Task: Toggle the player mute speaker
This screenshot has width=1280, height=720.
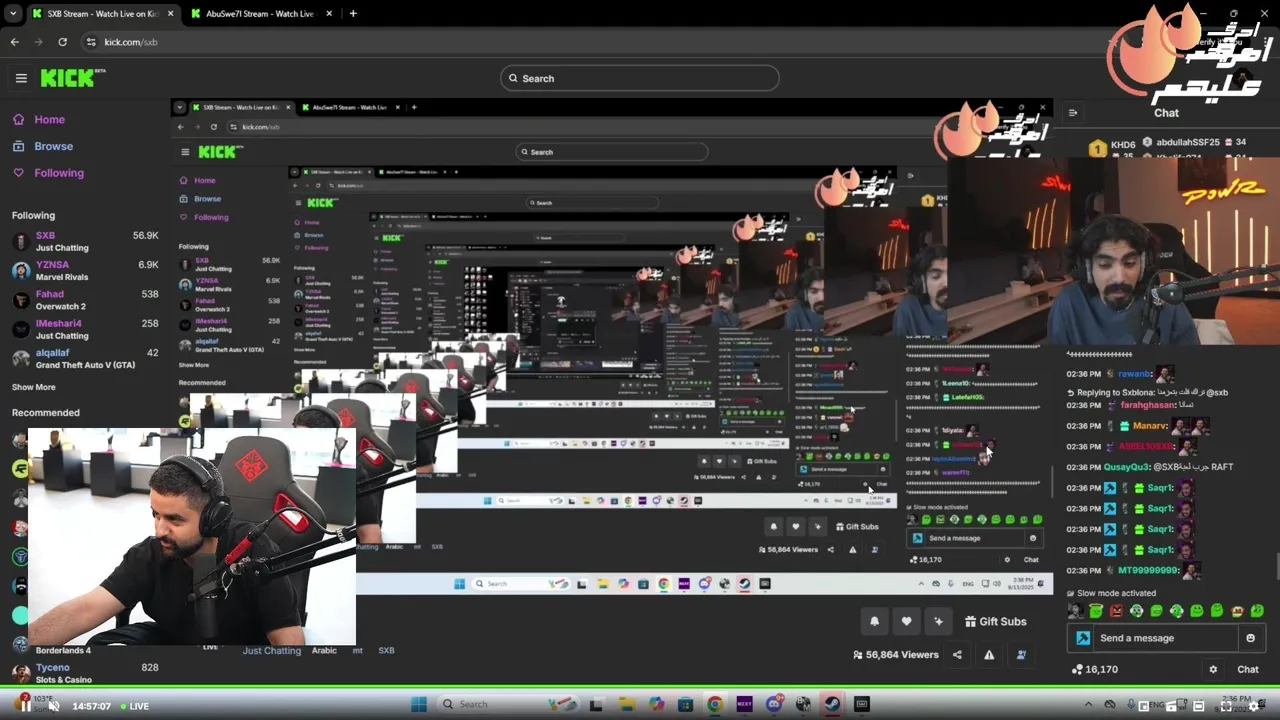Action: click(53, 706)
